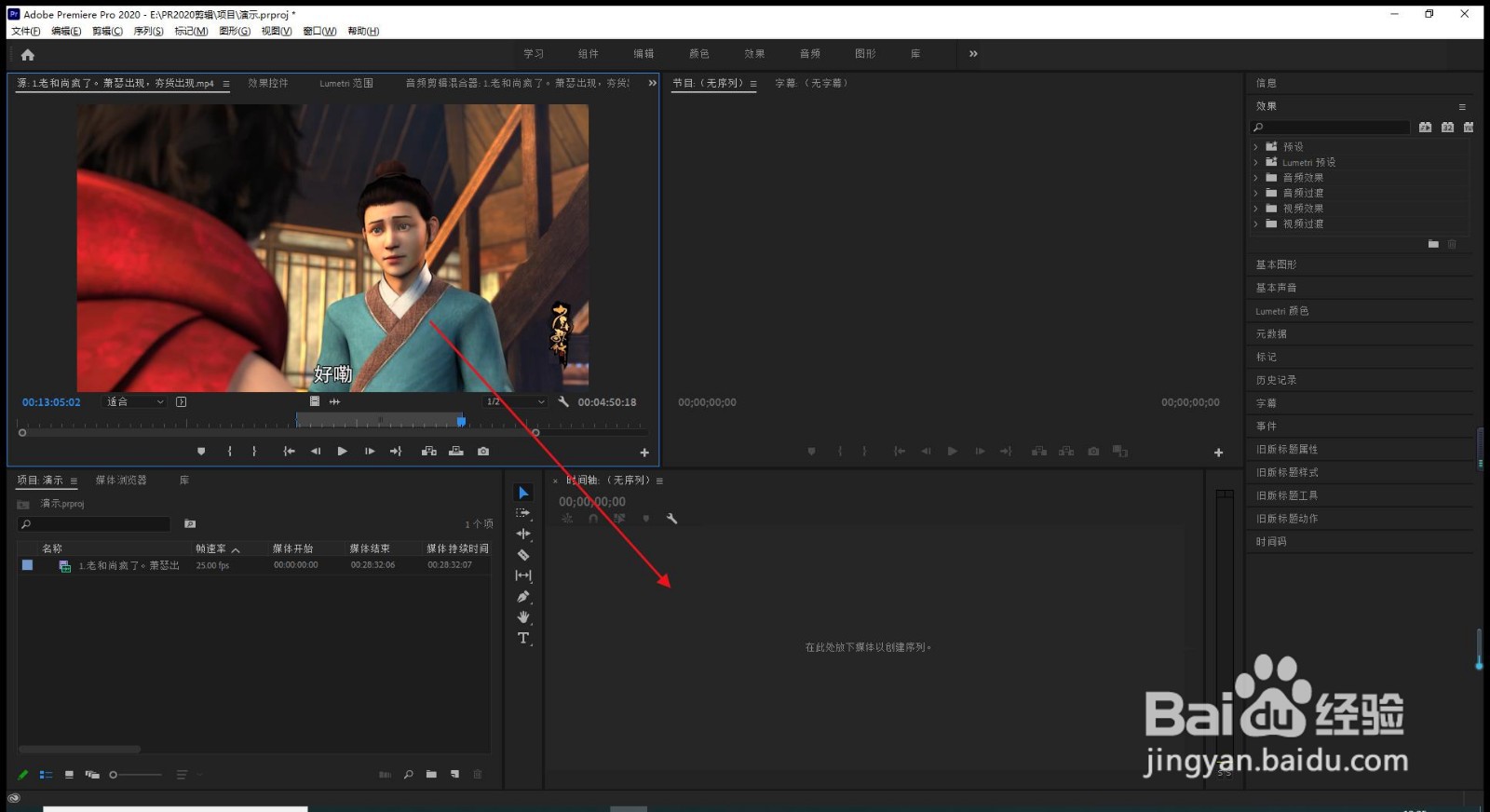Step back one frame in the Source monitor
This screenshot has height=812, width=1490.
pyautogui.click(x=316, y=452)
